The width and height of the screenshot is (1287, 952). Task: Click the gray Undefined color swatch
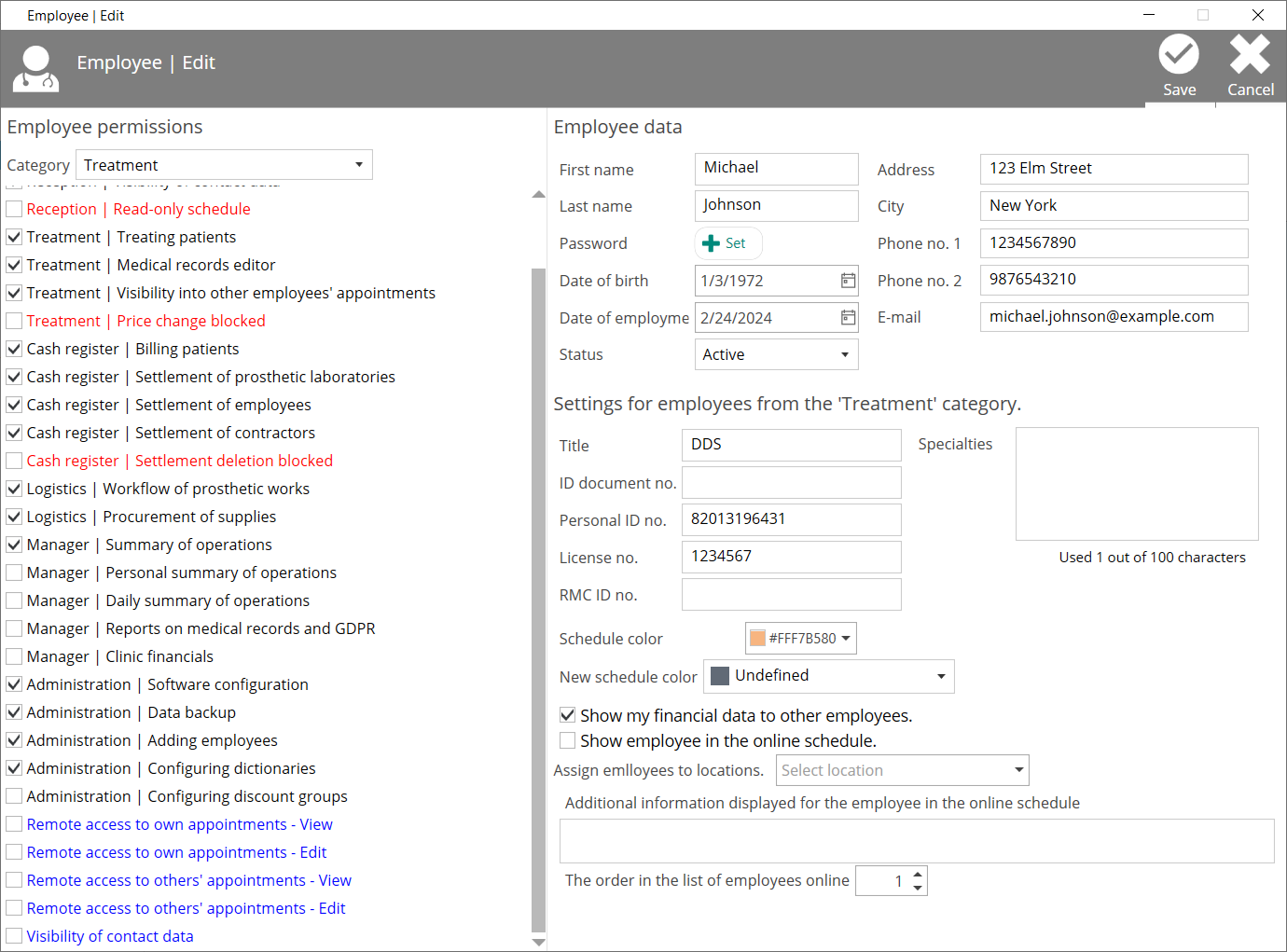(720, 676)
